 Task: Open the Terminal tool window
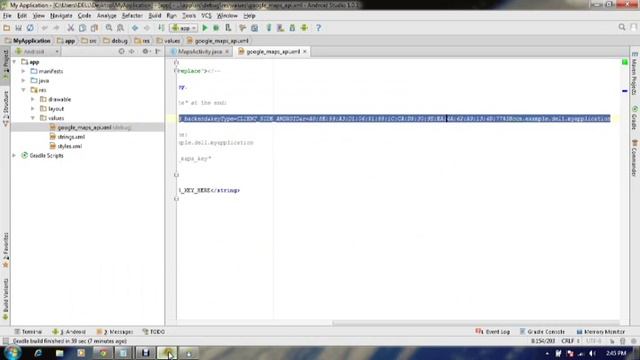click(x=28, y=332)
